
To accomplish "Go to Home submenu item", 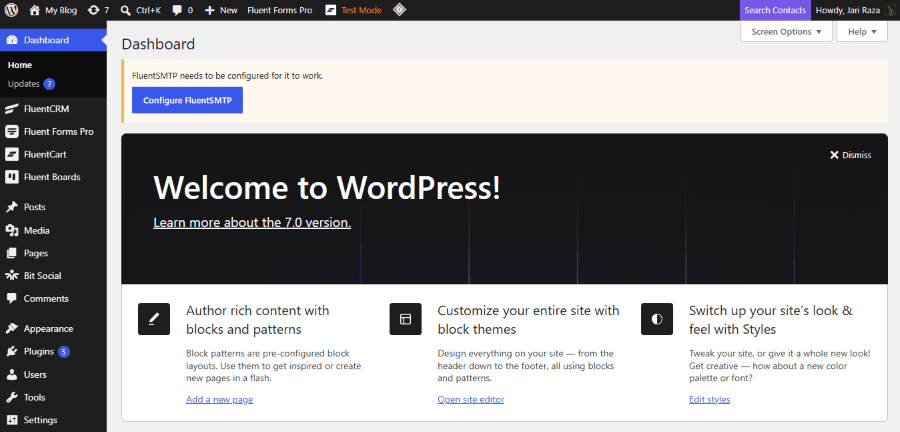I will (x=20, y=65).
